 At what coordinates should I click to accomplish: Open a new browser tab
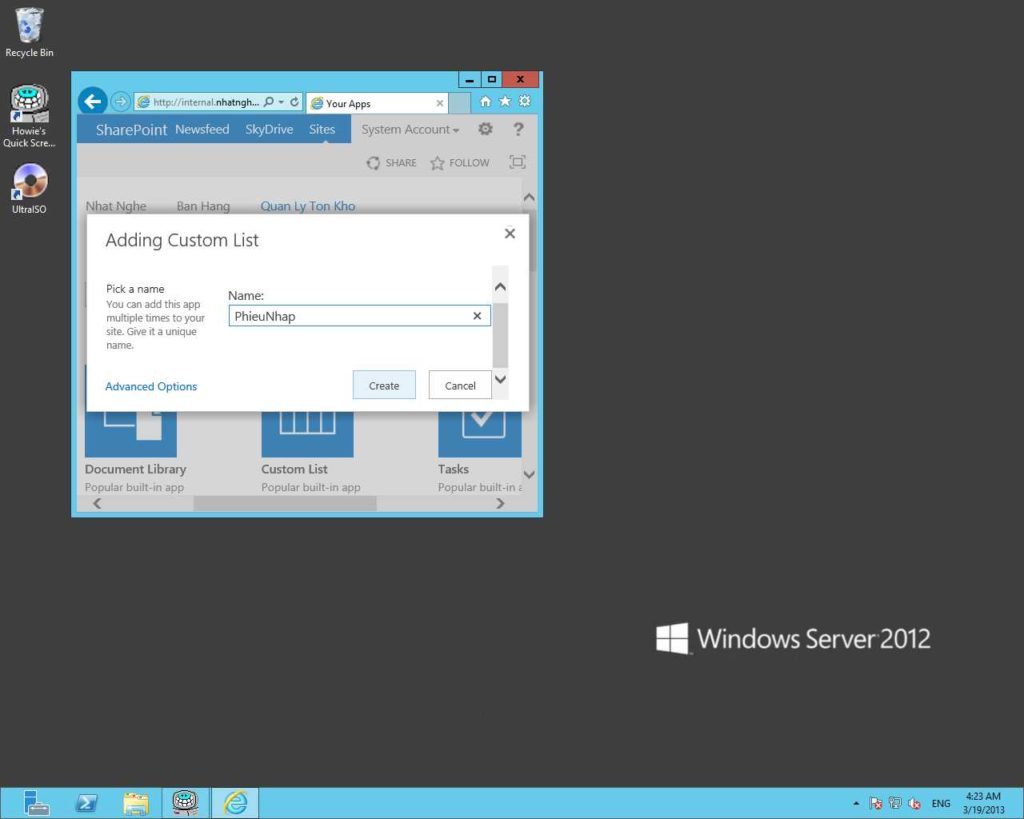click(x=460, y=103)
